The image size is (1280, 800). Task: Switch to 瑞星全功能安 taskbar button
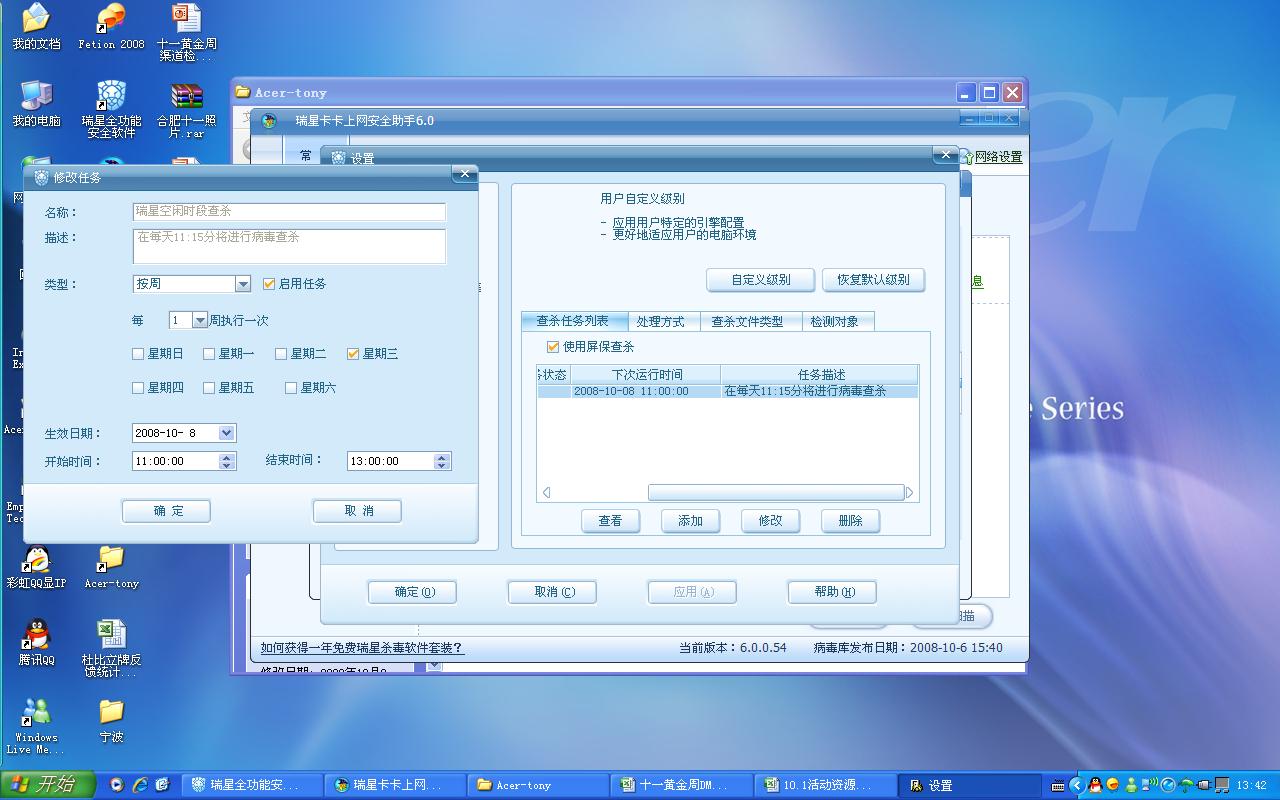[x=253, y=785]
